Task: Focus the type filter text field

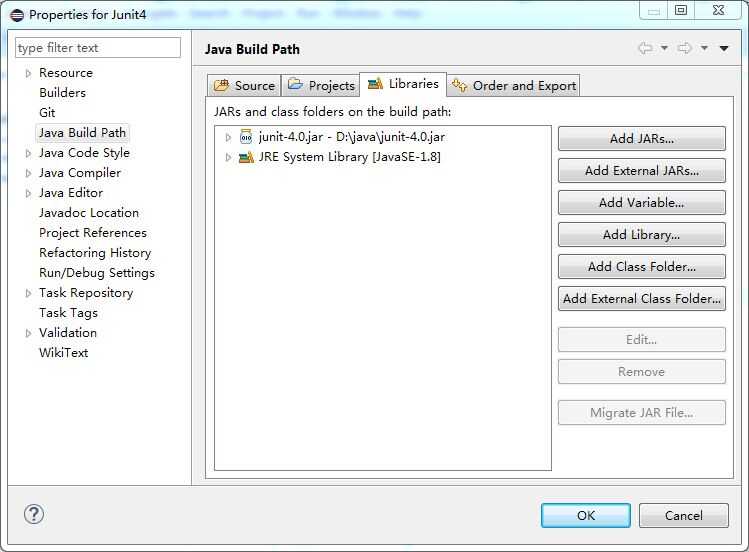Action: coord(98,48)
